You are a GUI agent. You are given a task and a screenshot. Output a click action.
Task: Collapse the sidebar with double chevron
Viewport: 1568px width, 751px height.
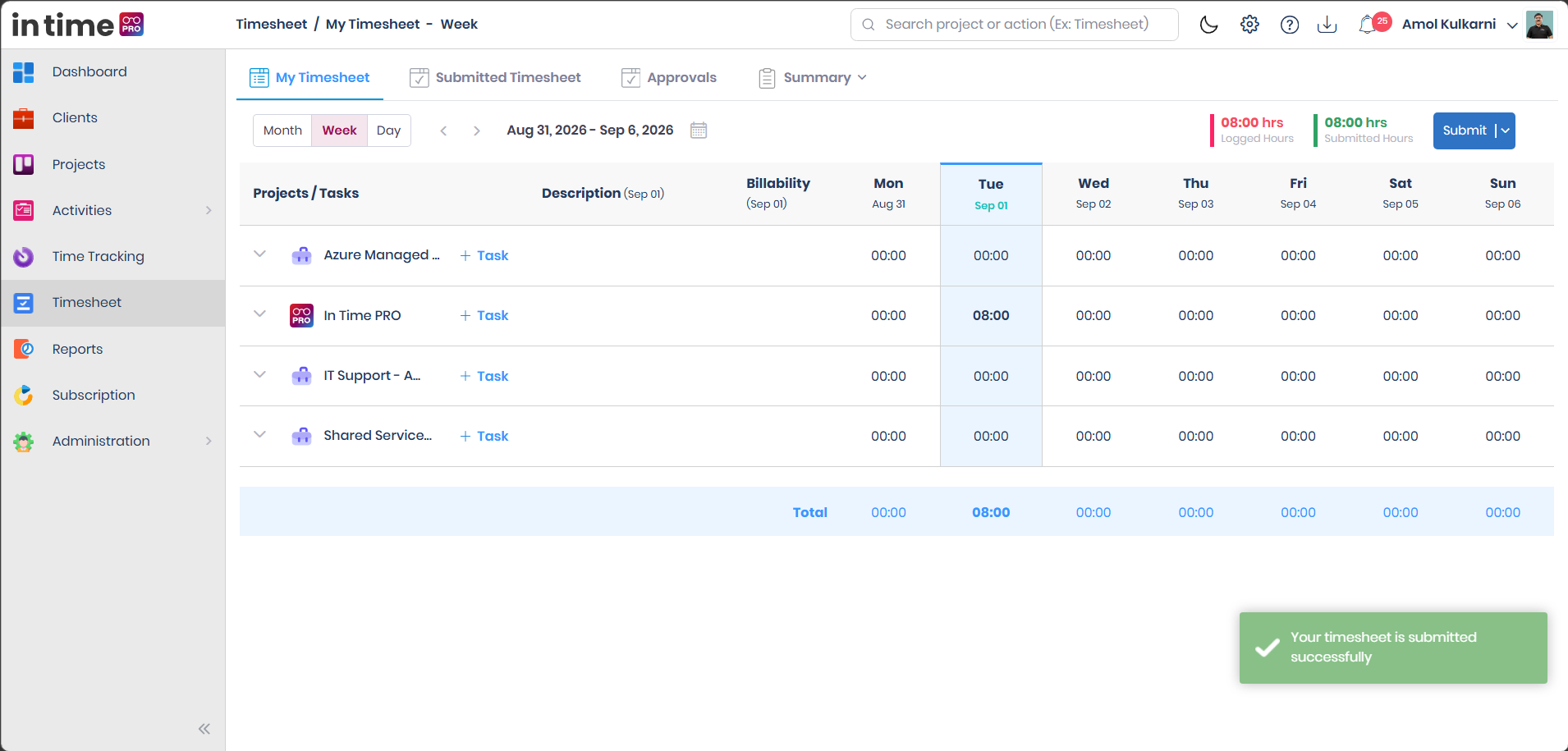pos(204,729)
